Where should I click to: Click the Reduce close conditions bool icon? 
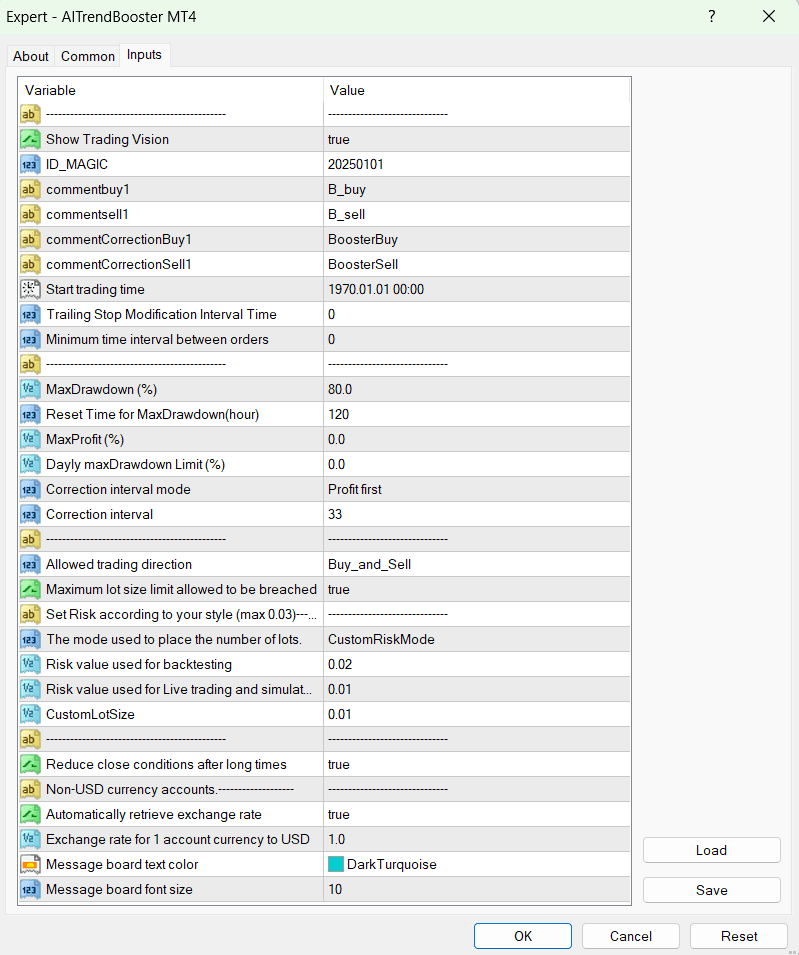click(30, 764)
